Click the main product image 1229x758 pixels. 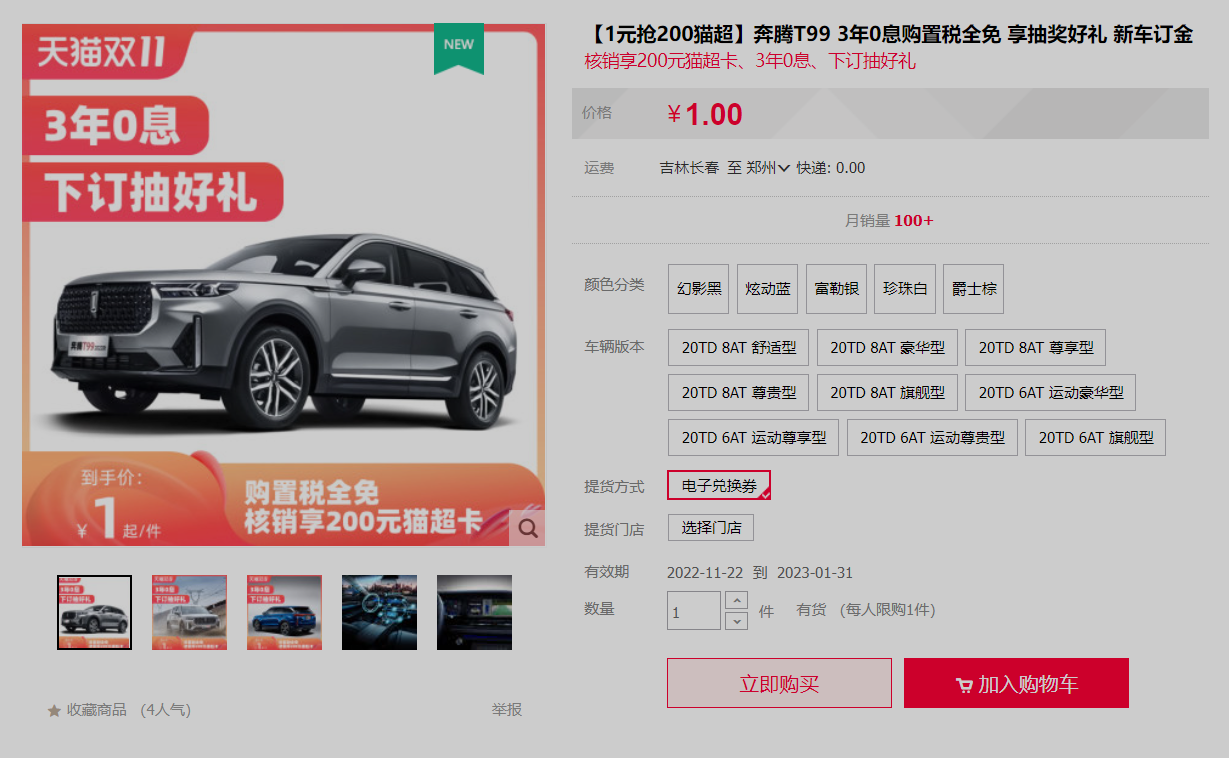[x=283, y=285]
